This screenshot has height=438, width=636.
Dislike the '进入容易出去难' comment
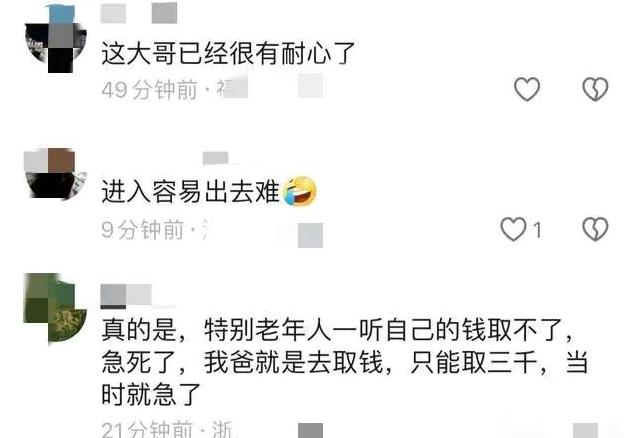click(x=595, y=229)
